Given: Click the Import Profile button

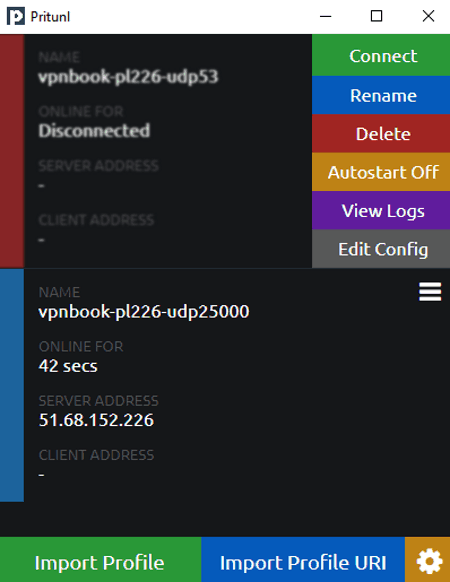Looking at the screenshot, I should [101, 559].
